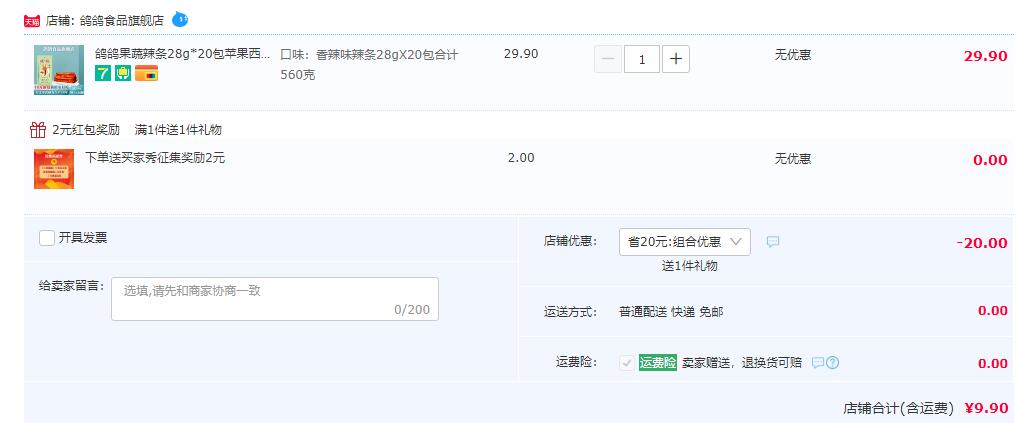Click the 卖家赠送，退换货可赔 text
Image resolution: width=1020 pixels, height=423 pixels.
click(742, 363)
